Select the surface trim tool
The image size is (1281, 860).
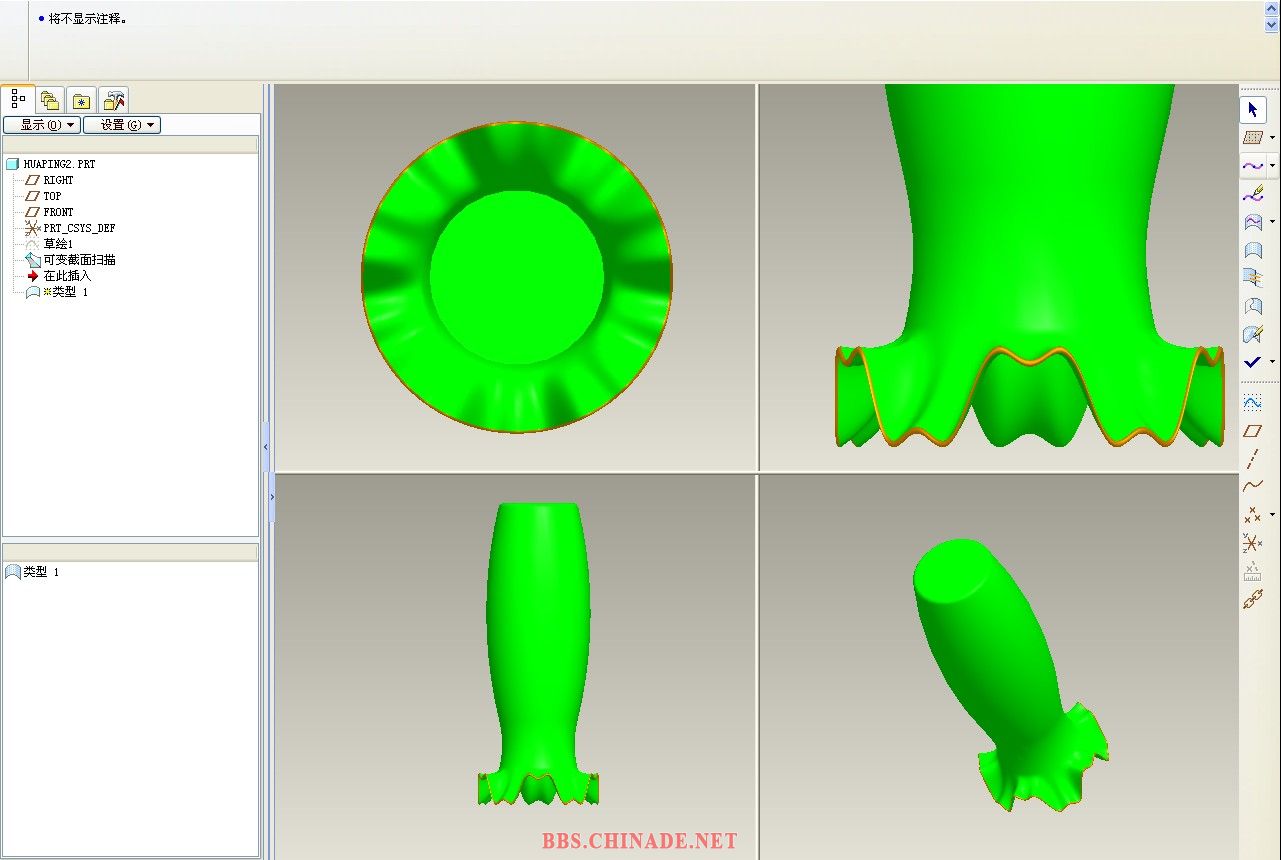coord(1252,306)
